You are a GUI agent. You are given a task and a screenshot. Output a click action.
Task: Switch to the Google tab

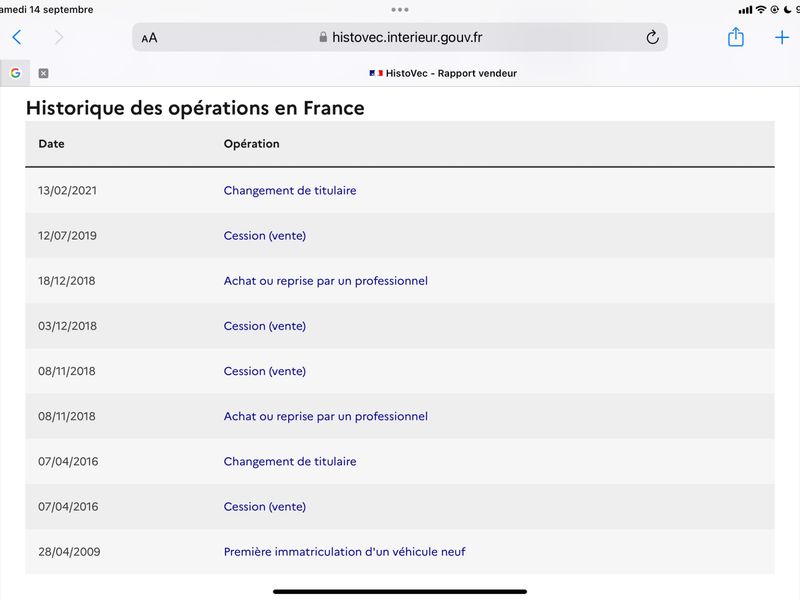(15, 73)
